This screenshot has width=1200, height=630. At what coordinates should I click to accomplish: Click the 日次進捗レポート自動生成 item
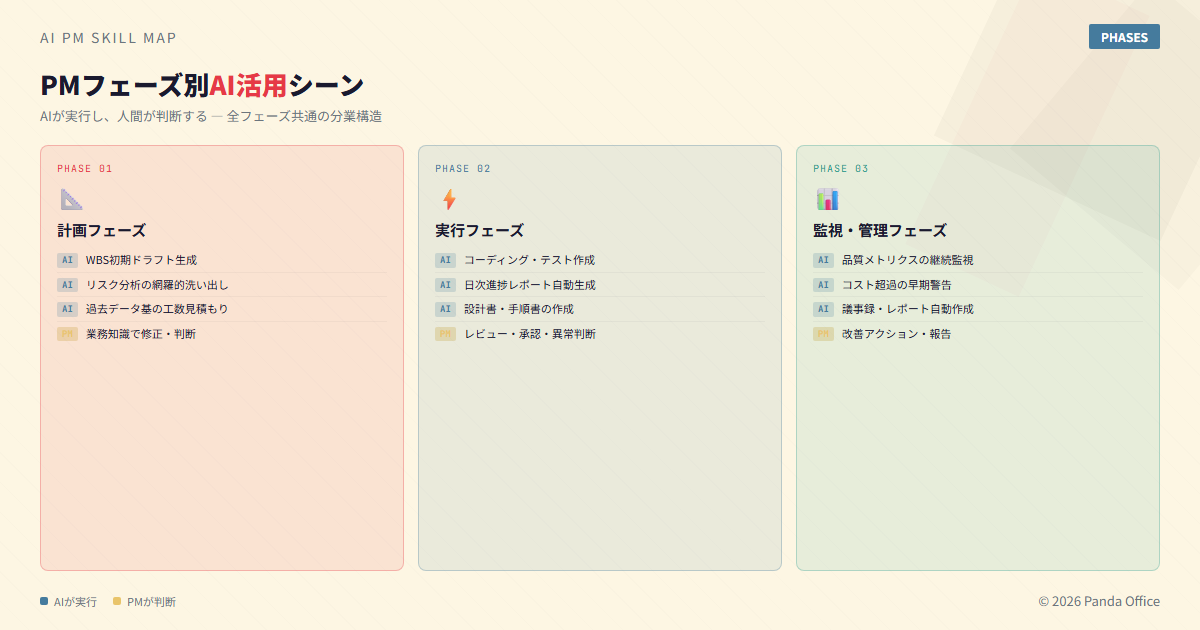(x=529, y=285)
